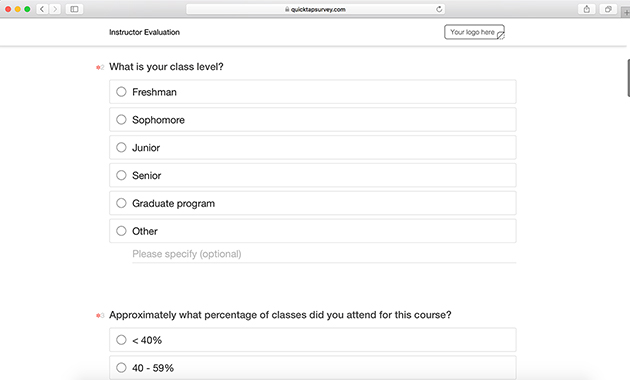Click the quicktapsurvey.com address bar

coord(315,9)
